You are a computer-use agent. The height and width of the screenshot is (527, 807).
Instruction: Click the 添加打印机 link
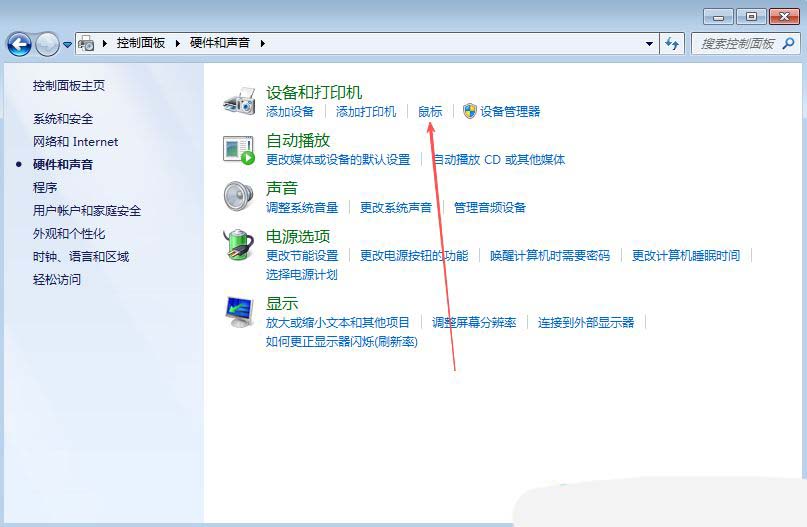point(366,111)
